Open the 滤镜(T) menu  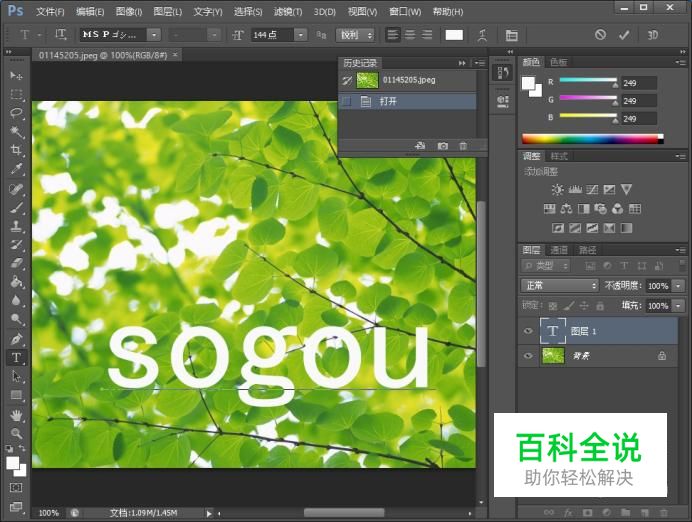pyautogui.click(x=288, y=11)
